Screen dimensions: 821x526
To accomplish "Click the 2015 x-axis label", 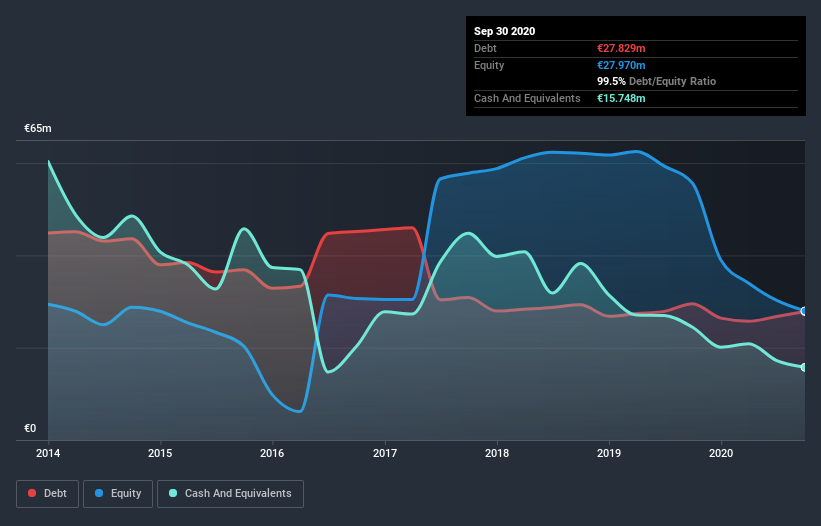I will pos(160,453).
